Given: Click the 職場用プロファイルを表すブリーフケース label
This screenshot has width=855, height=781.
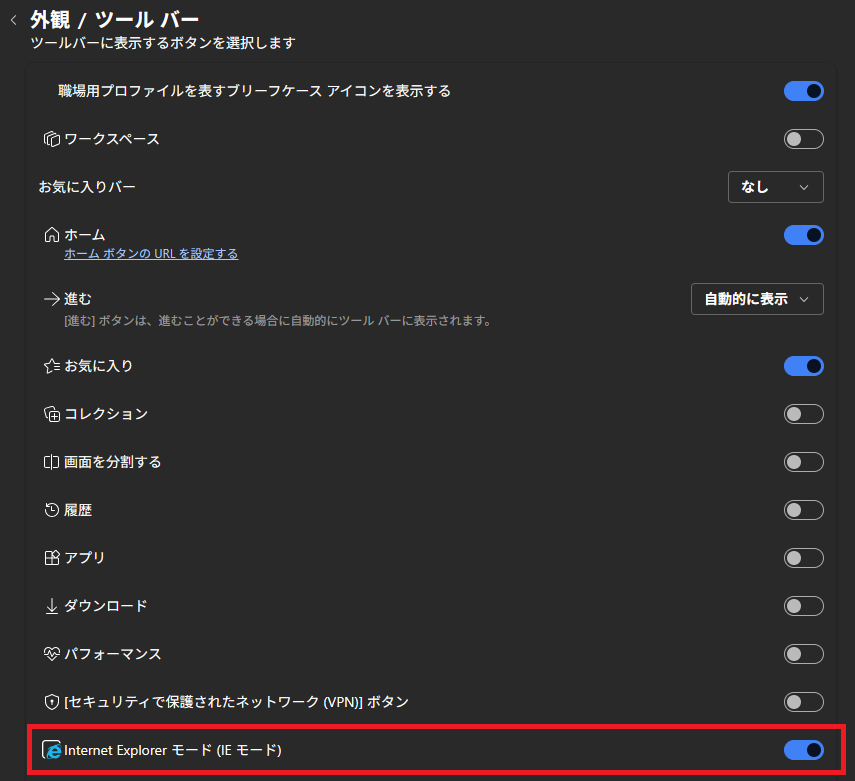Looking at the screenshot, I should [254, 91].
